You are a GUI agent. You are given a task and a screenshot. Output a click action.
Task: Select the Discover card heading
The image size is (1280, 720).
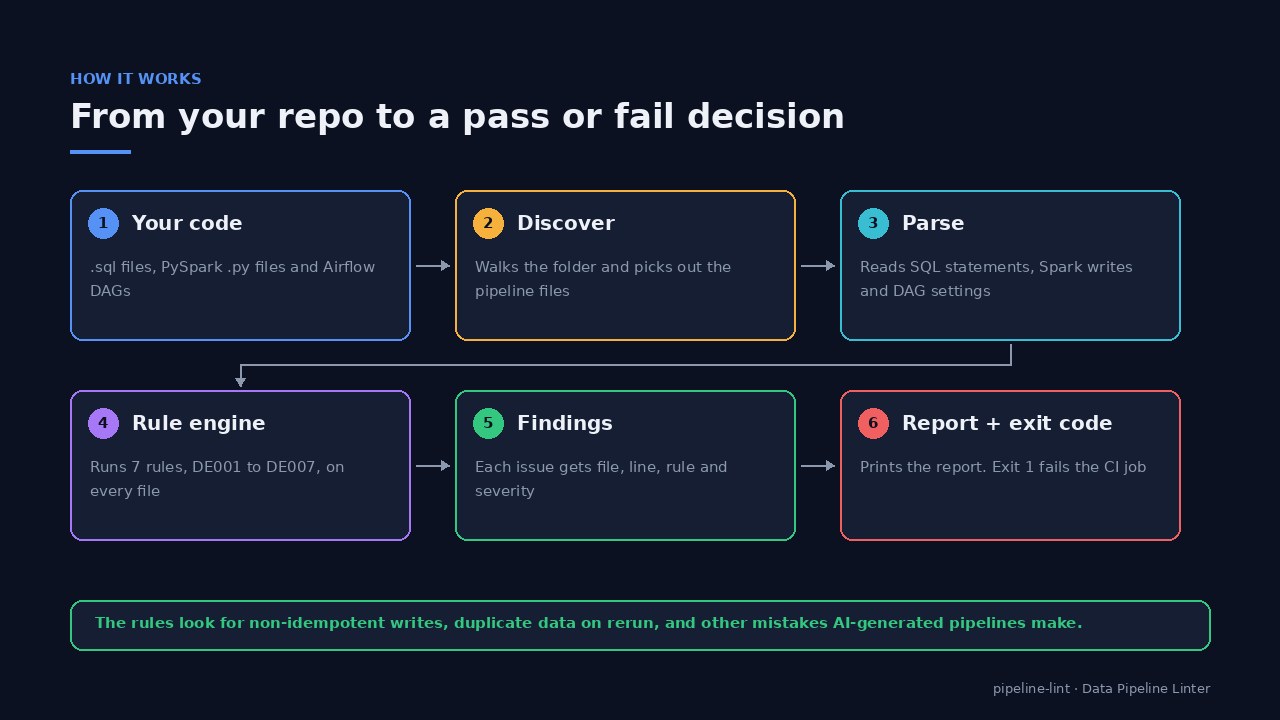(566, 223)
